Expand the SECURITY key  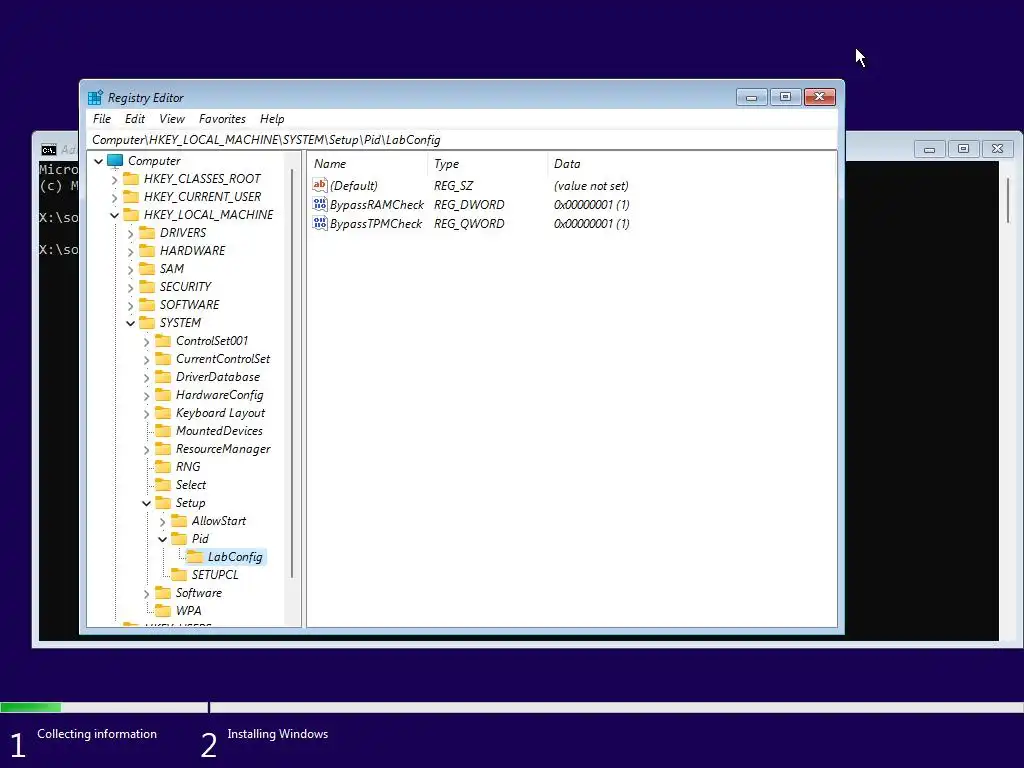point(131,287)
